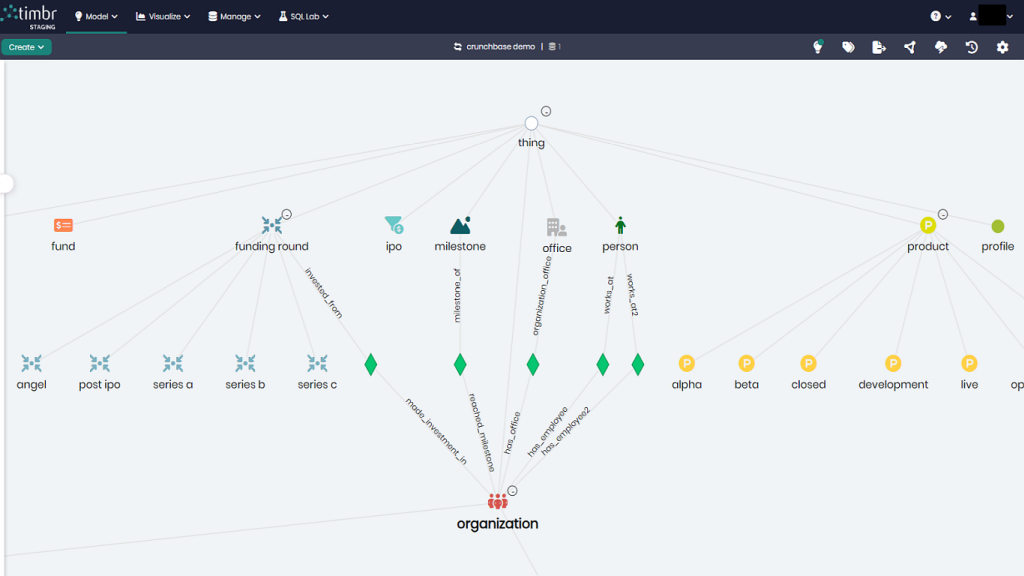Screen dimensions: 1024x576
Task: Select the fund concept icon
Action: pyautogui.click(x=63, y=225)
